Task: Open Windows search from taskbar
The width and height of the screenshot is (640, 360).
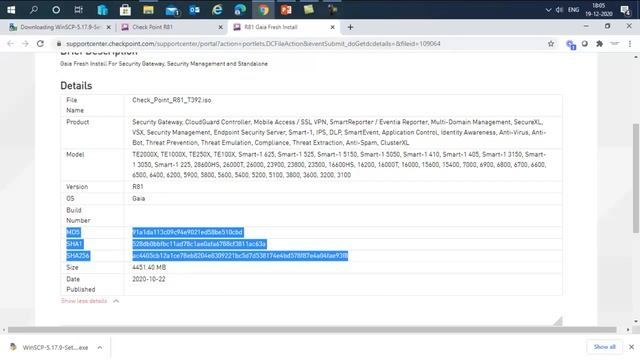Action: tap(33, 9)
